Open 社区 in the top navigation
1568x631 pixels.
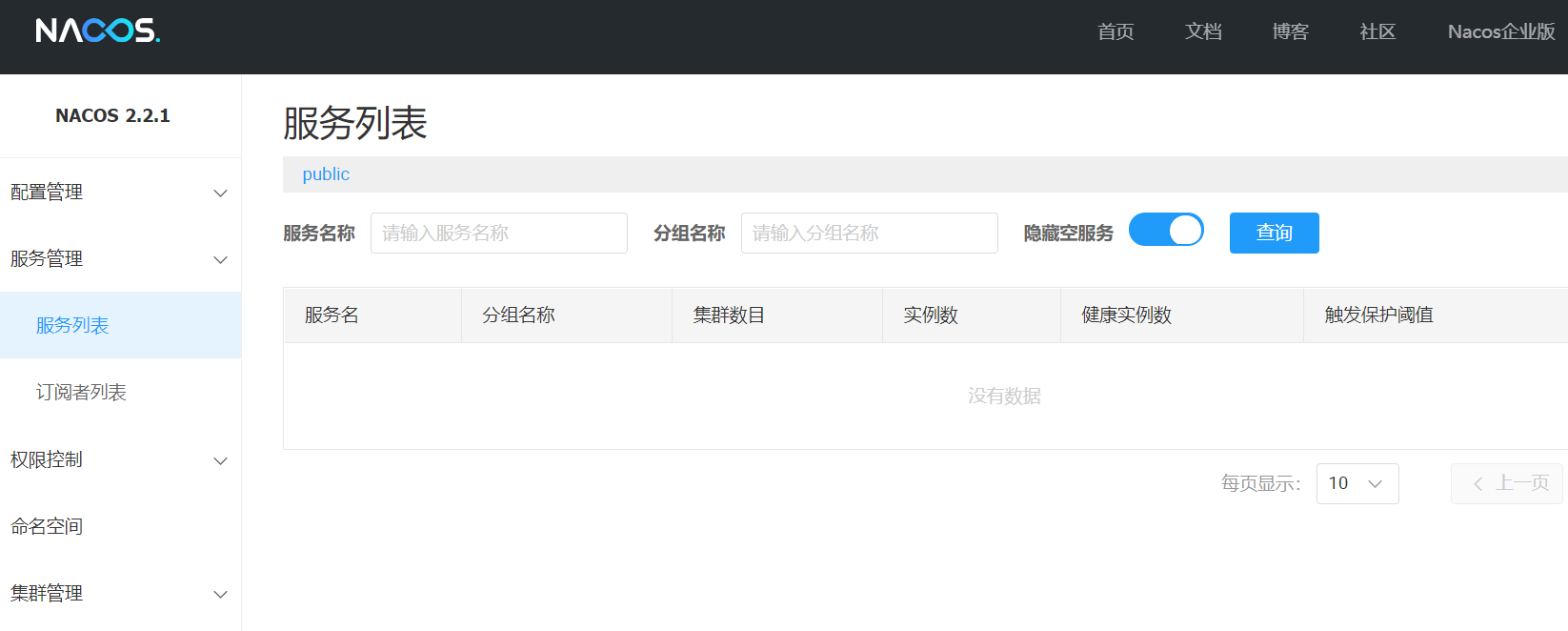click(1377, 32)
